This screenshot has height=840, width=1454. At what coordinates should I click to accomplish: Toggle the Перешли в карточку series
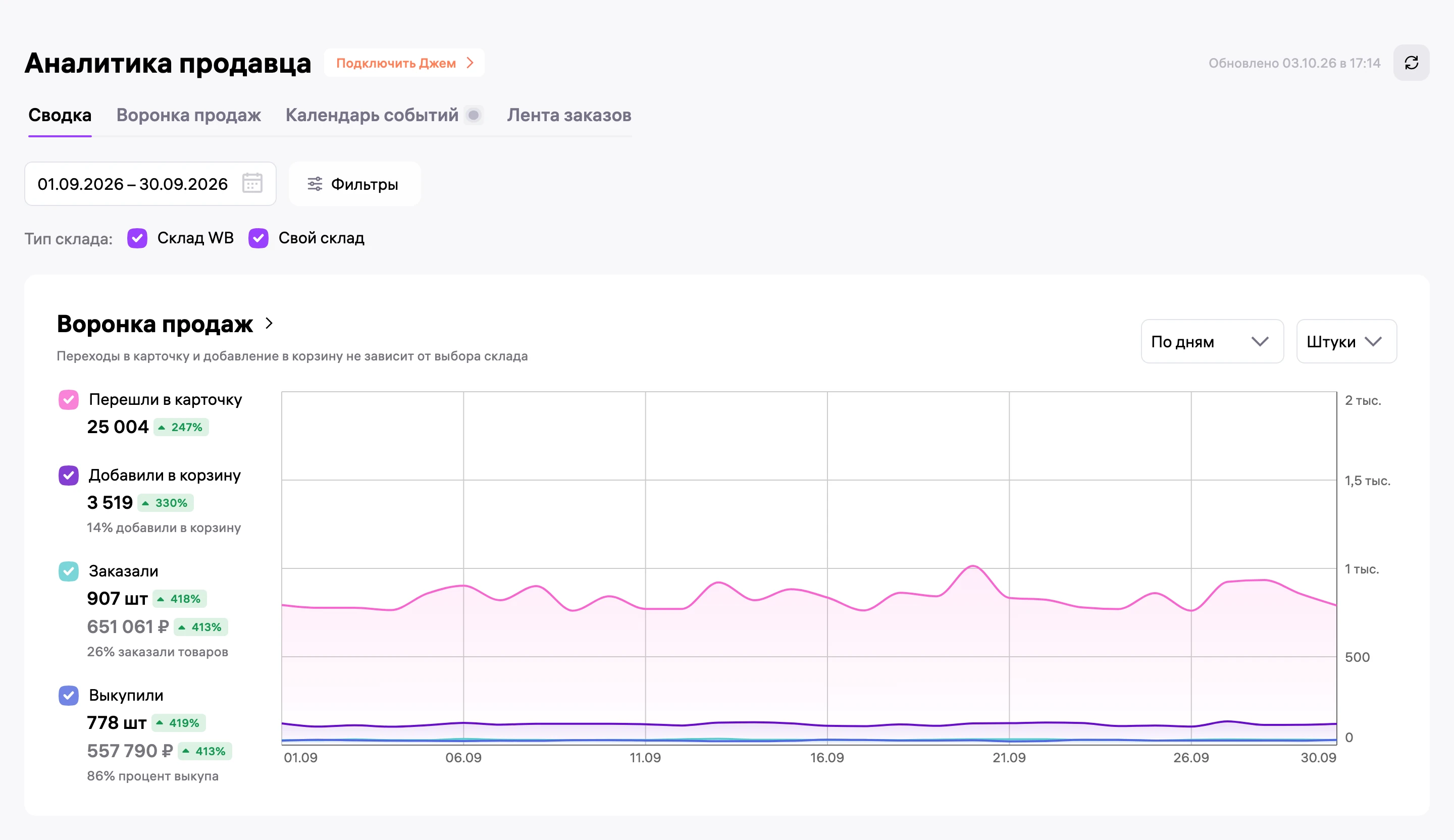click(69, 399)
